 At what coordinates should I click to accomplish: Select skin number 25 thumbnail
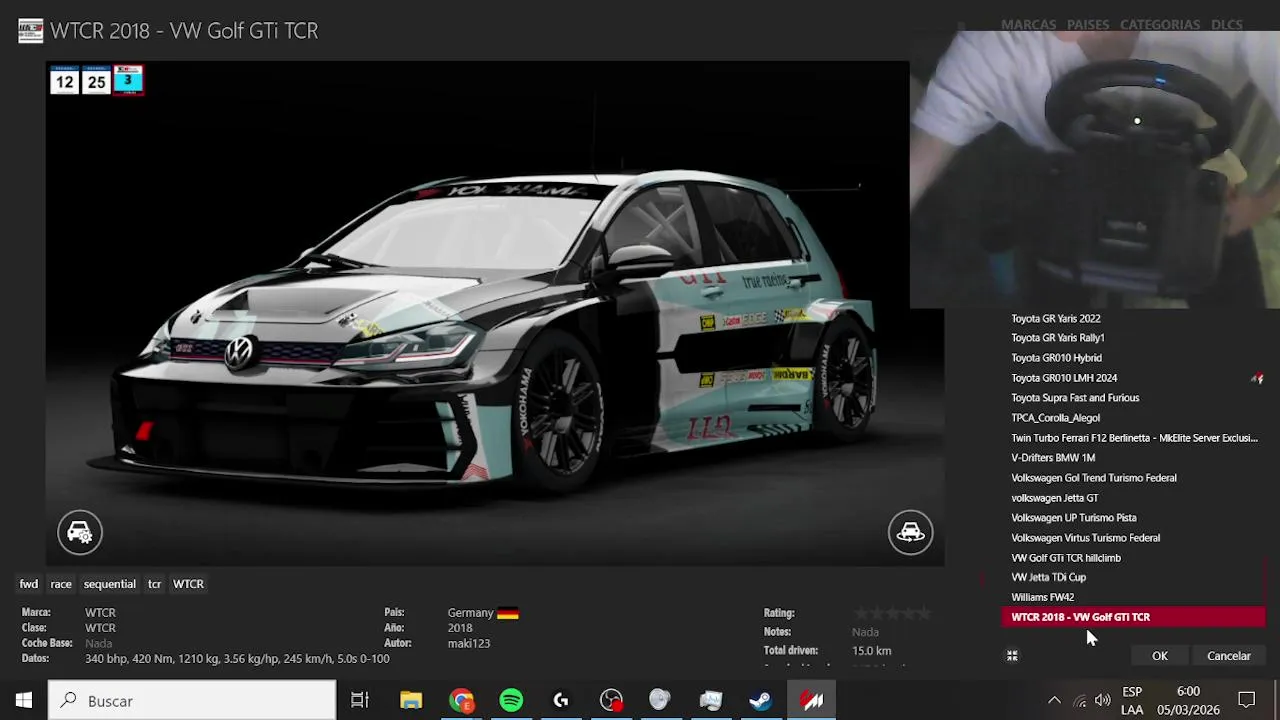96,80
